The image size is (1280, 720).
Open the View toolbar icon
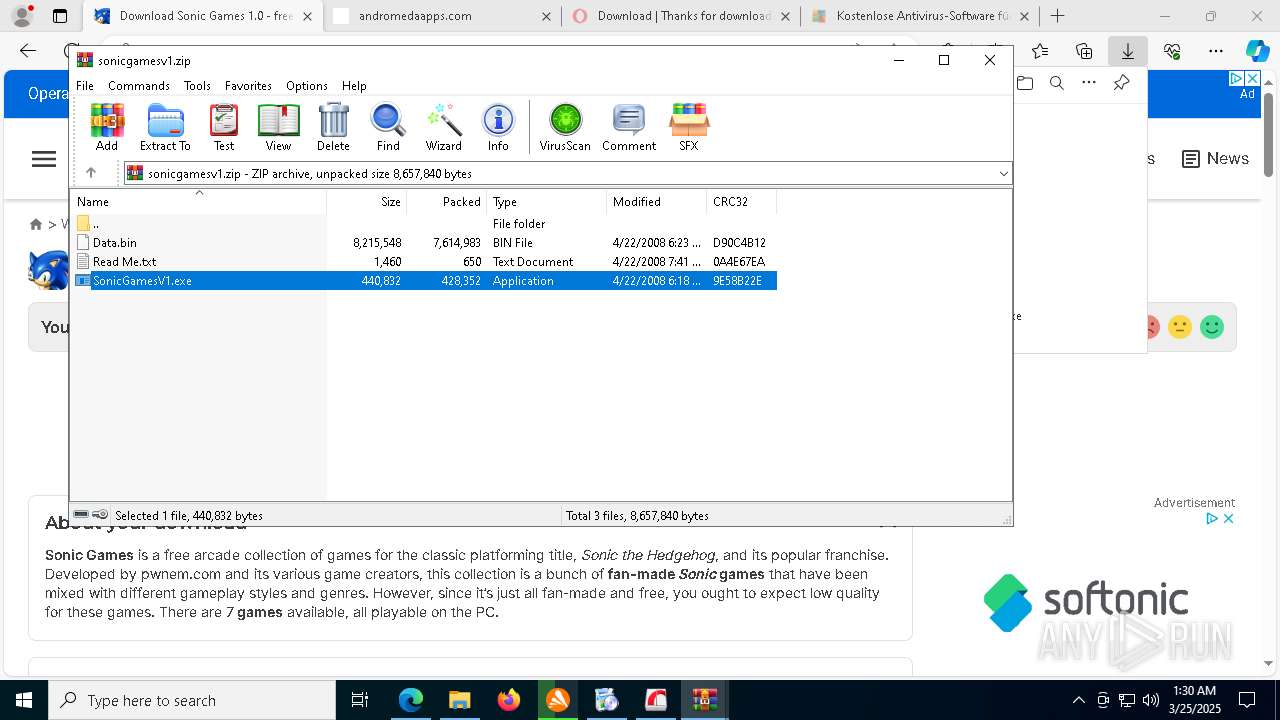click(278, 127)
